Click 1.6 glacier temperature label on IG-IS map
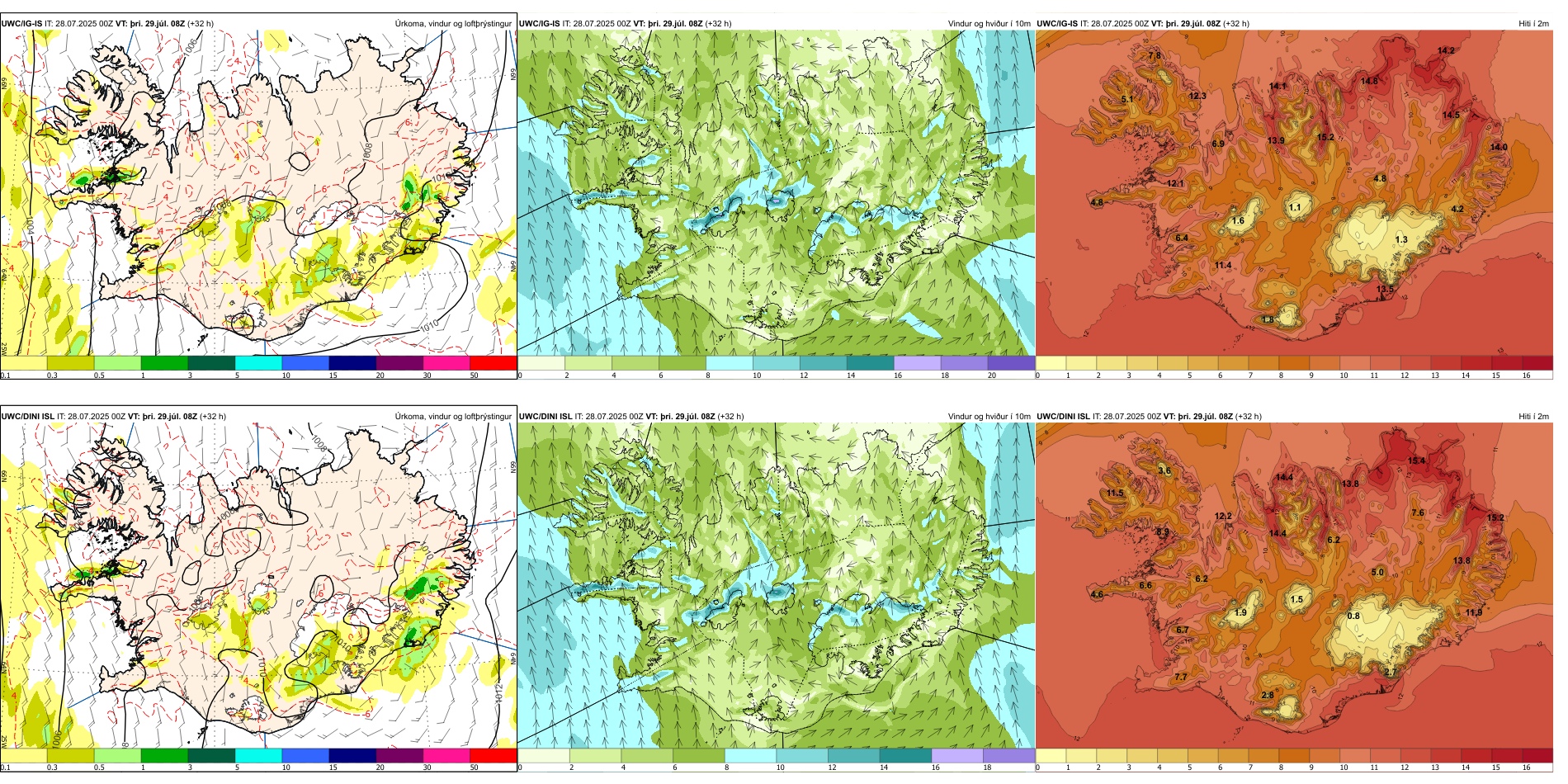The image size is (1568, 784). pyautogui.click(x=1238, y=220)
